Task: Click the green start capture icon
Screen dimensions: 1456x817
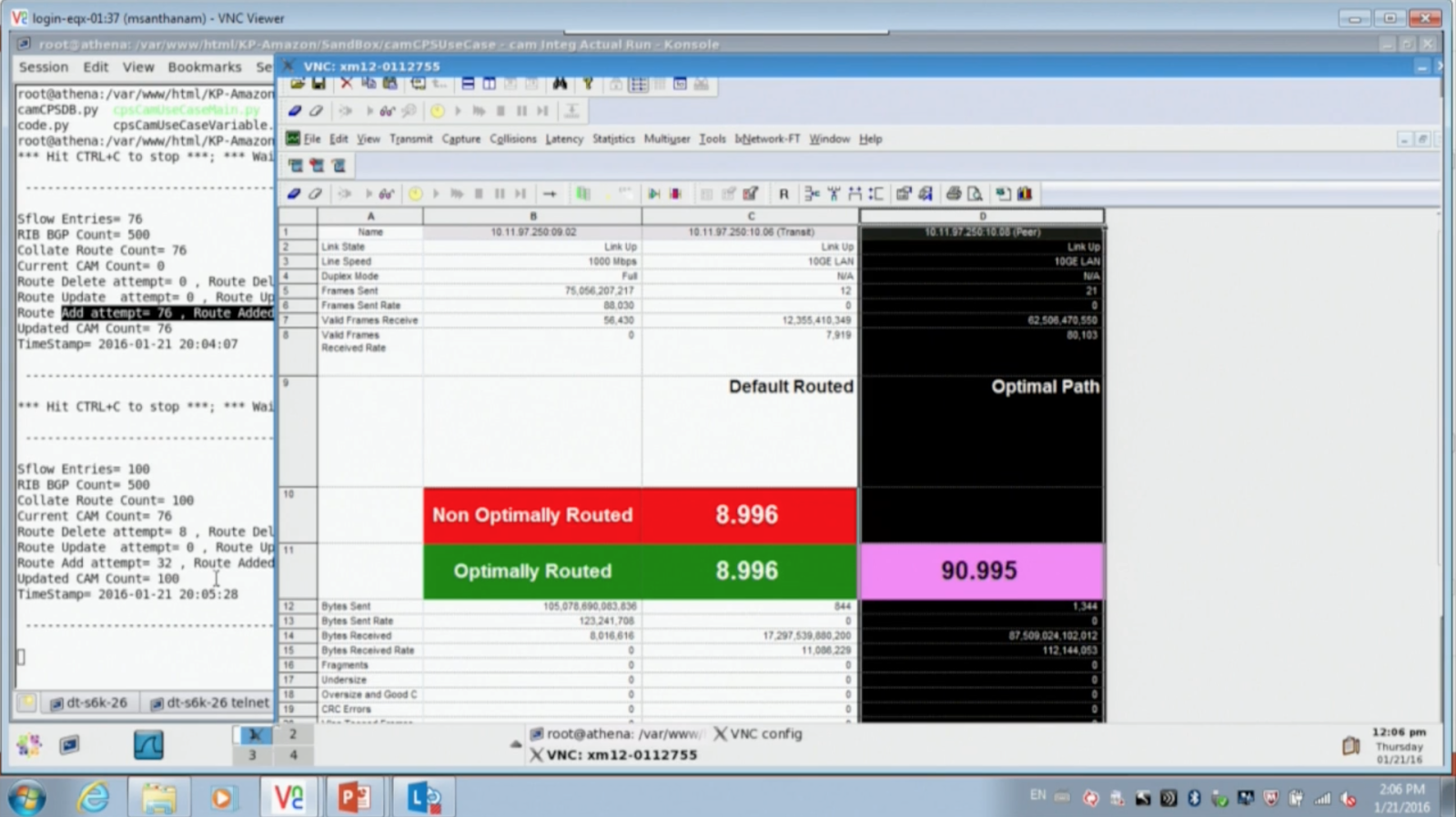Action: point(654,194)
